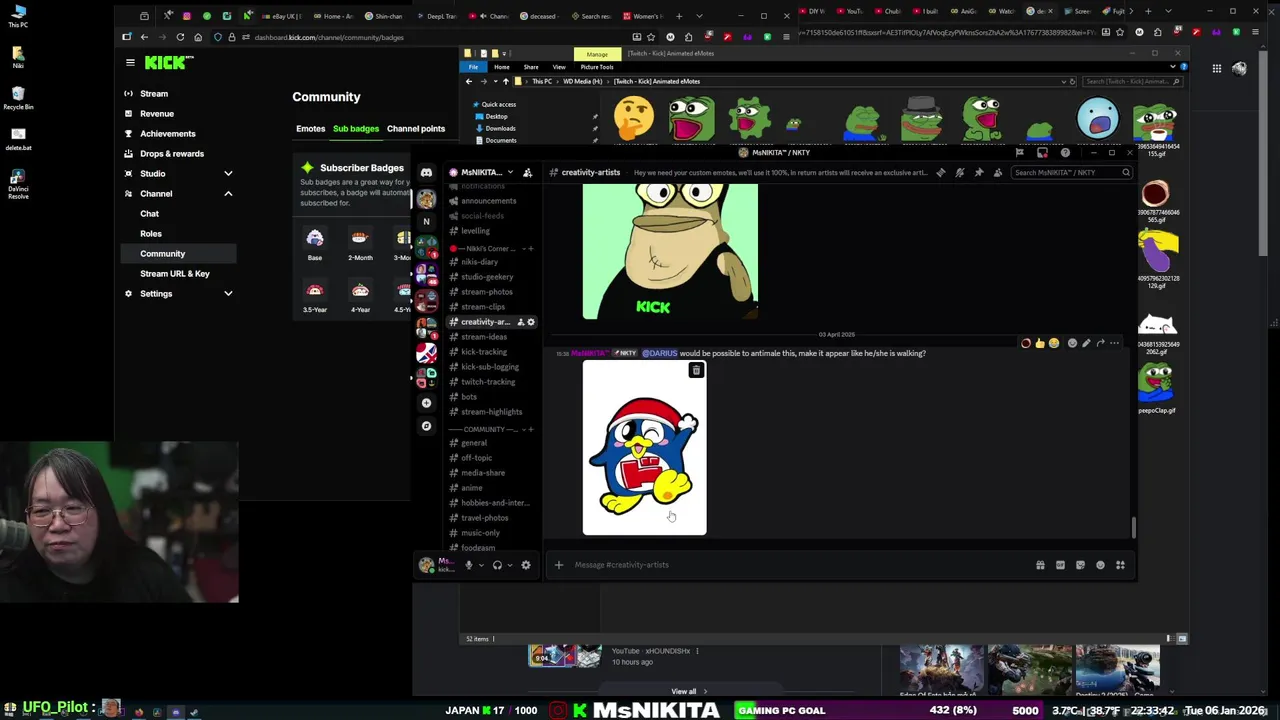Open creativity-artists channel settings gear

click(531, 322)
